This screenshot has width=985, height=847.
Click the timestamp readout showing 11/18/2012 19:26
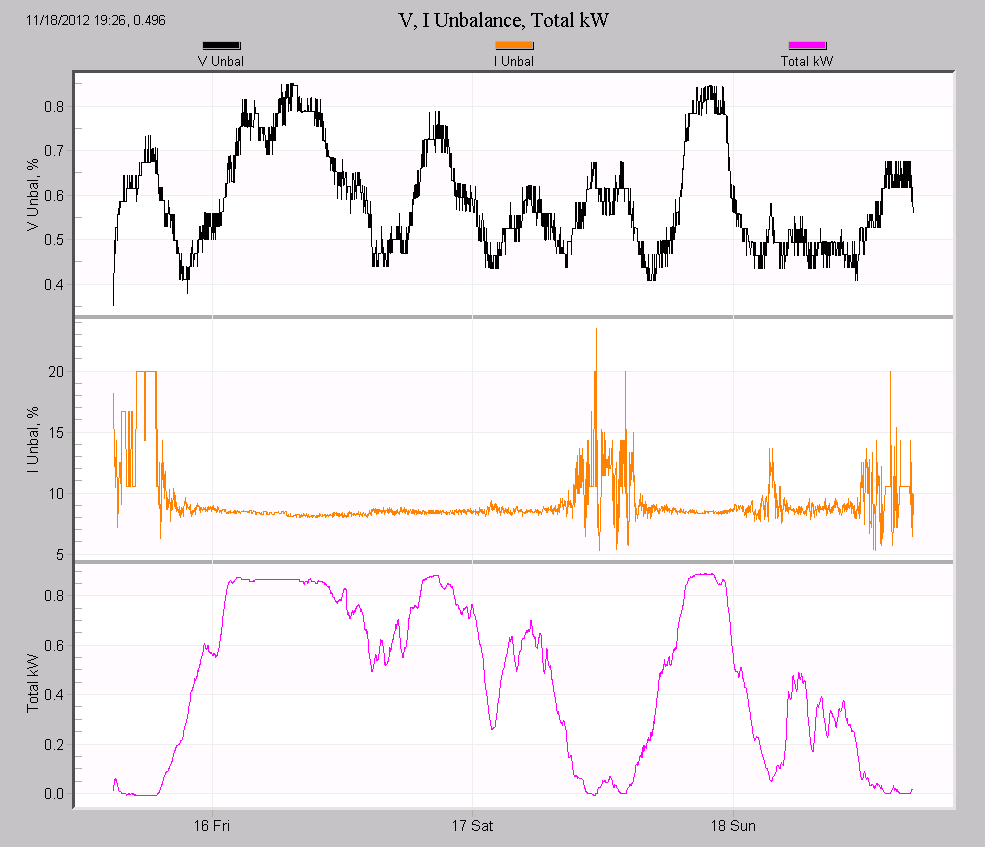pos(95,19)
